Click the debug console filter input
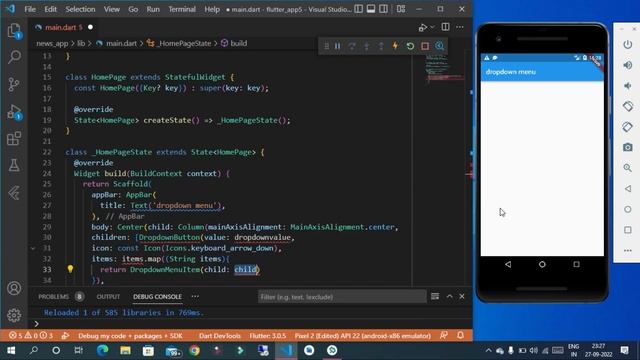 pos(342,297)
